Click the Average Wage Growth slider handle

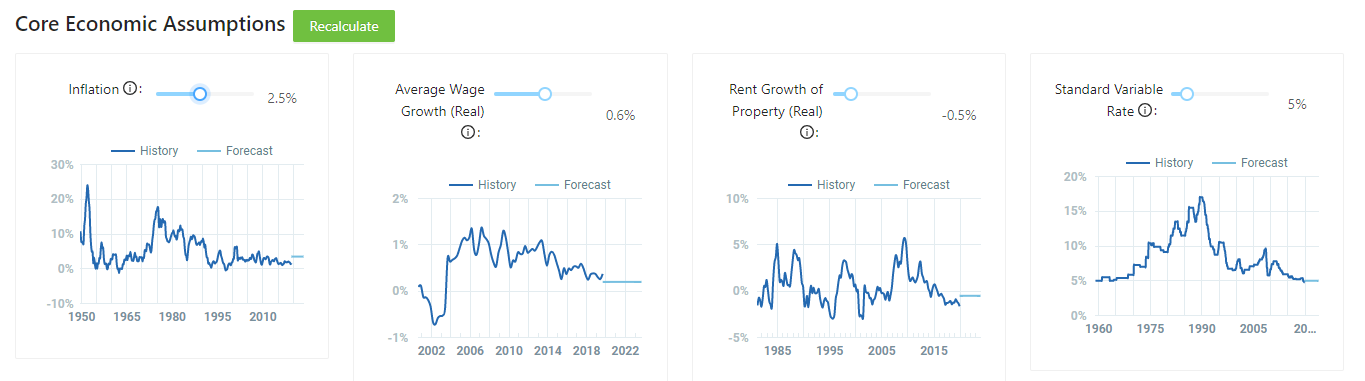[545, 94]
